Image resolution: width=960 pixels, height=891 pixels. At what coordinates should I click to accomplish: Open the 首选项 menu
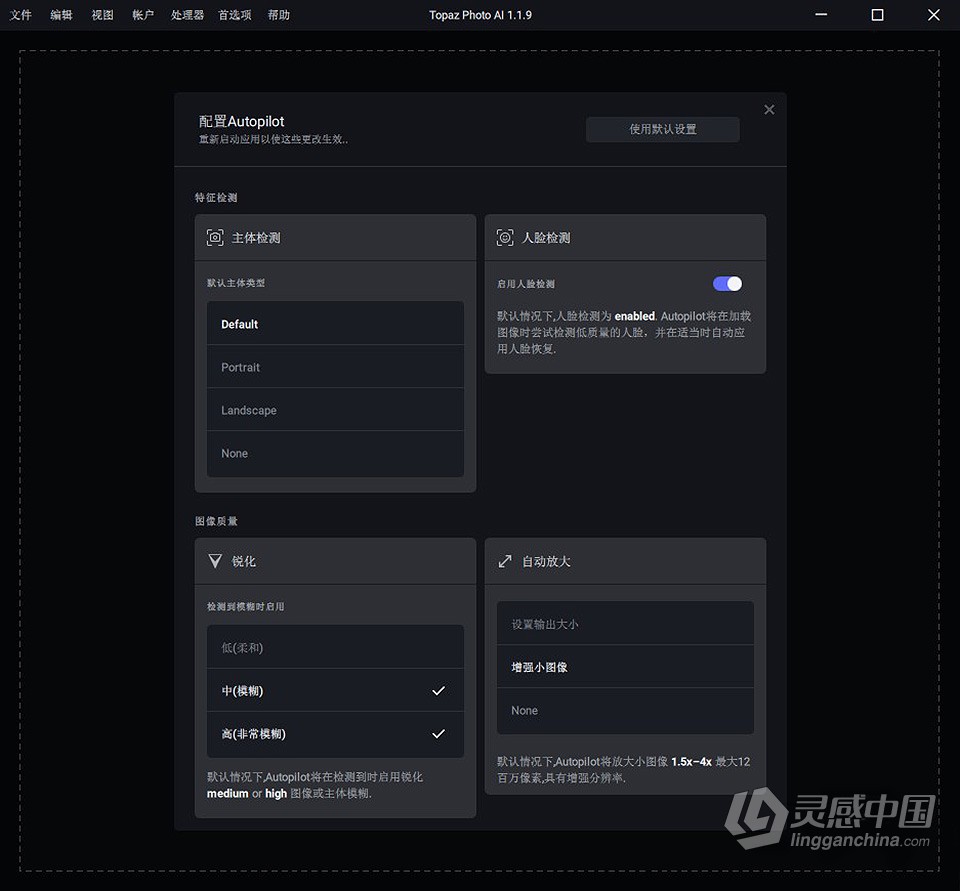tap(235, 15)
